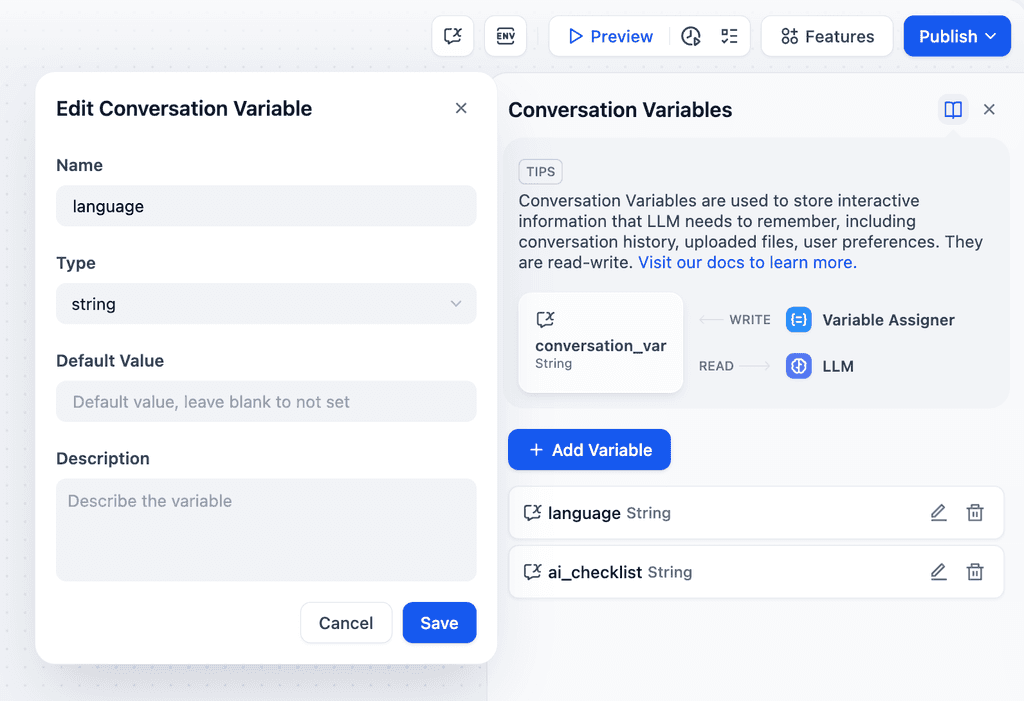Expand the Publish dropdown
1024x701 pixels.
(956, 35)
